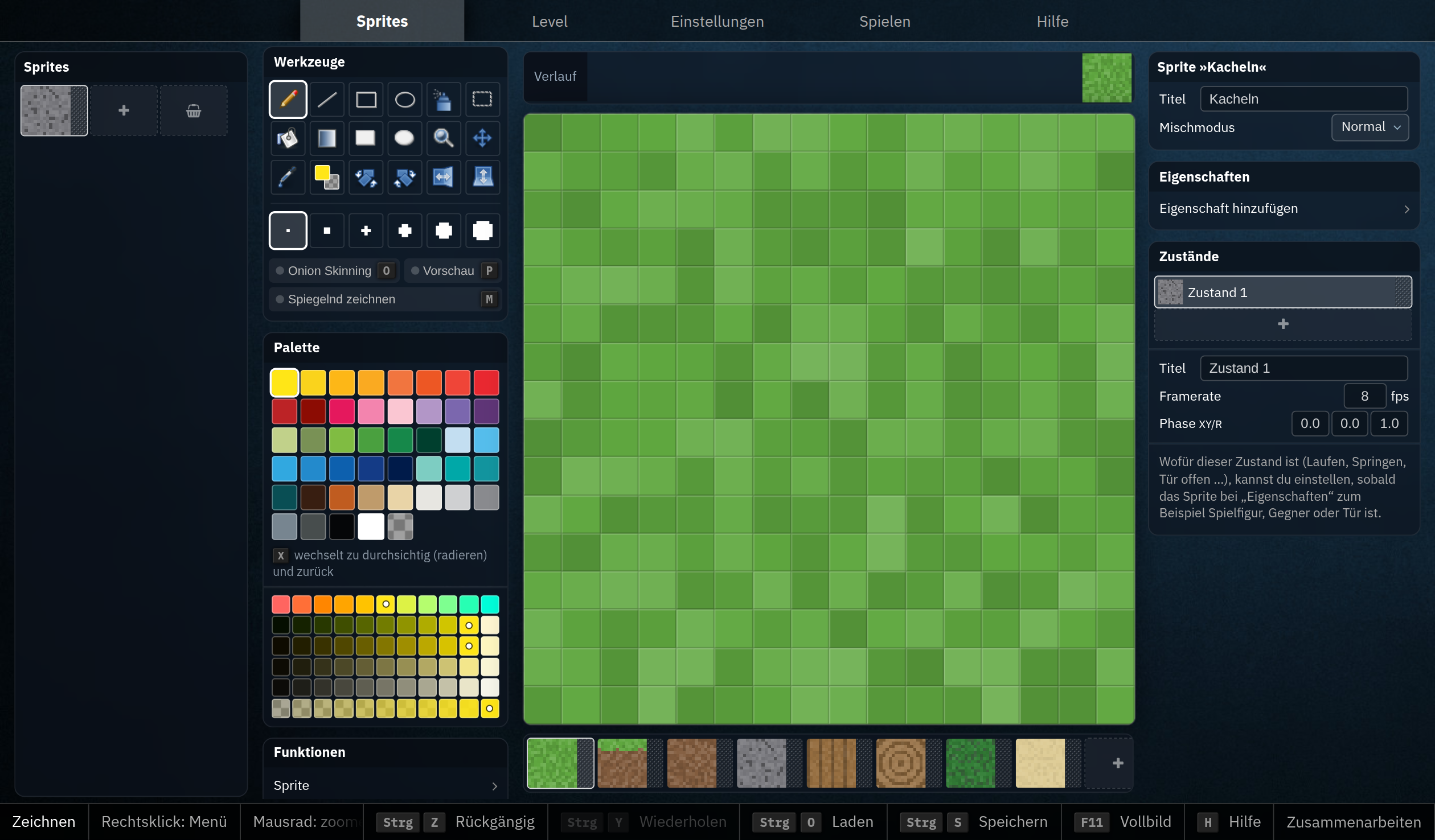The image size is (1435, 840).
Task: Toggle Onion Skinning on
Action: (334, 271)
